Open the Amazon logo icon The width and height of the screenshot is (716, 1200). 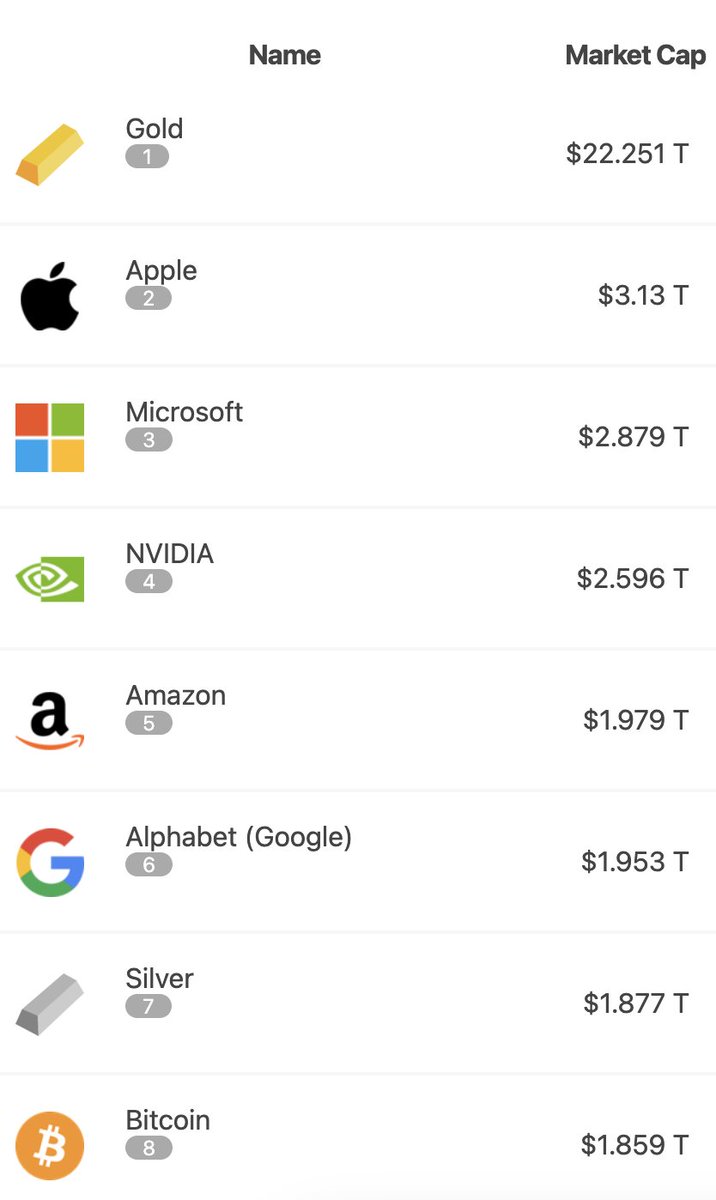coord(50,722)
